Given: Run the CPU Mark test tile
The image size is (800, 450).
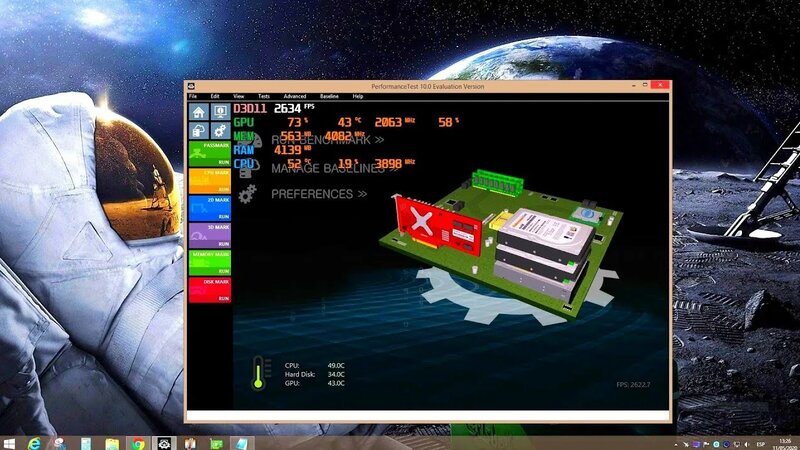Looking at the screenshot, I should (210, 181).
